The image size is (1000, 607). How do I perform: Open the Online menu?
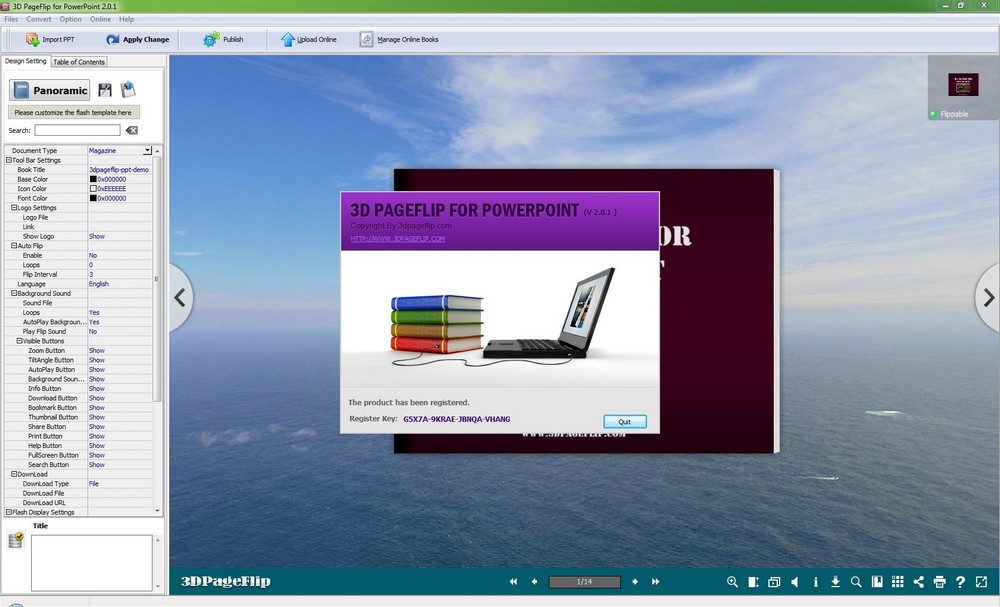pos(100,19)
